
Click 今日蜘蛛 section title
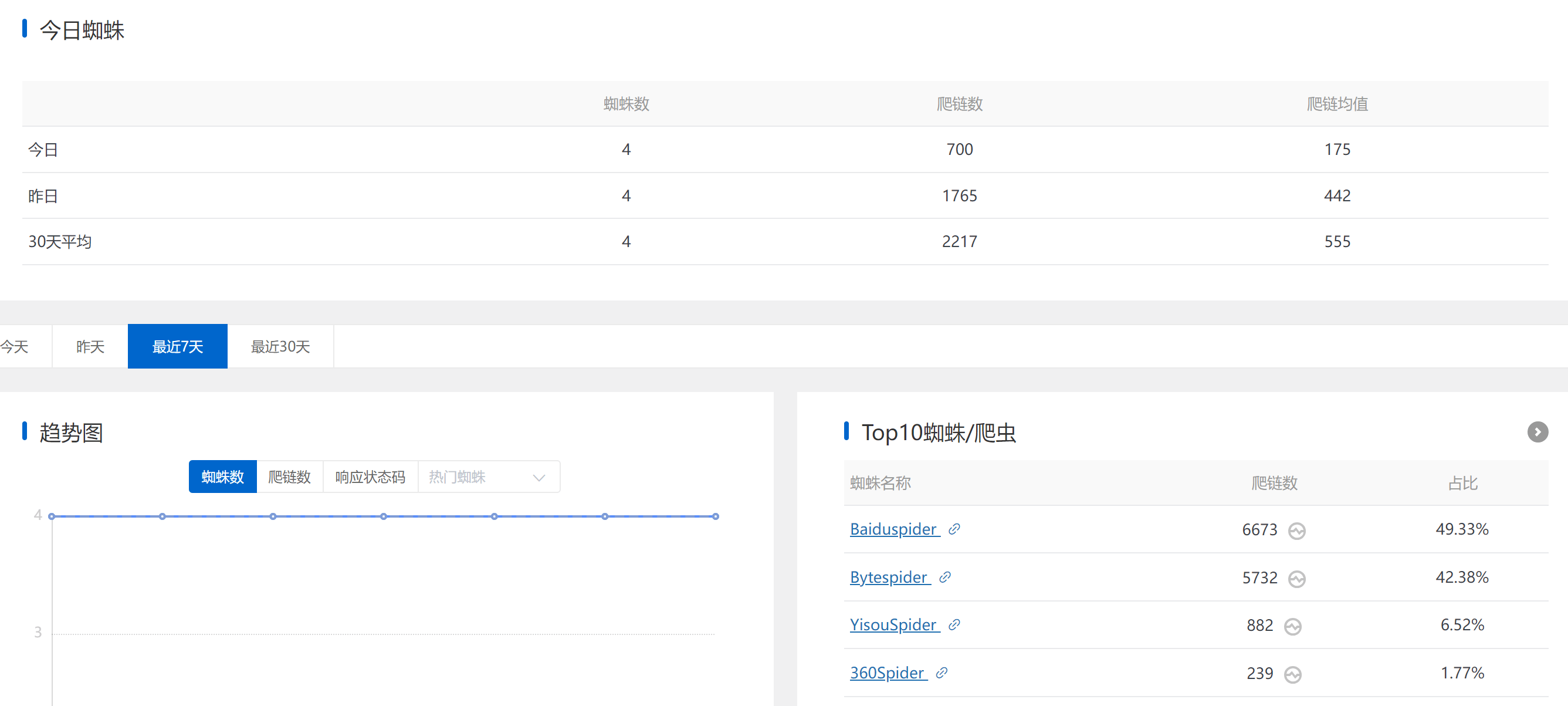click(82, 30)
